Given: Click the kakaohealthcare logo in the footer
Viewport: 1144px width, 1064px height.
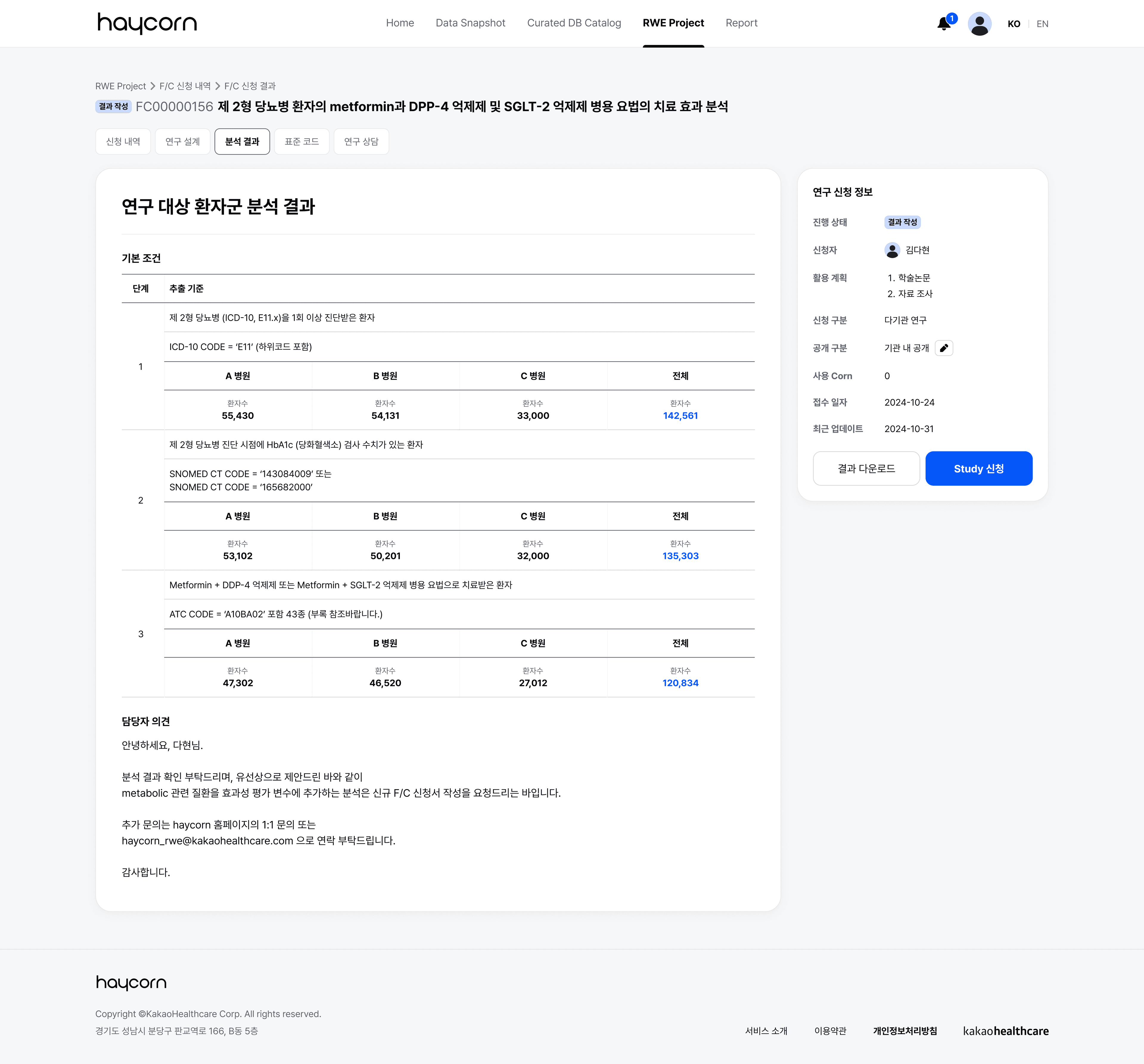Looking at the screenshot, I should (1006, 1031).
